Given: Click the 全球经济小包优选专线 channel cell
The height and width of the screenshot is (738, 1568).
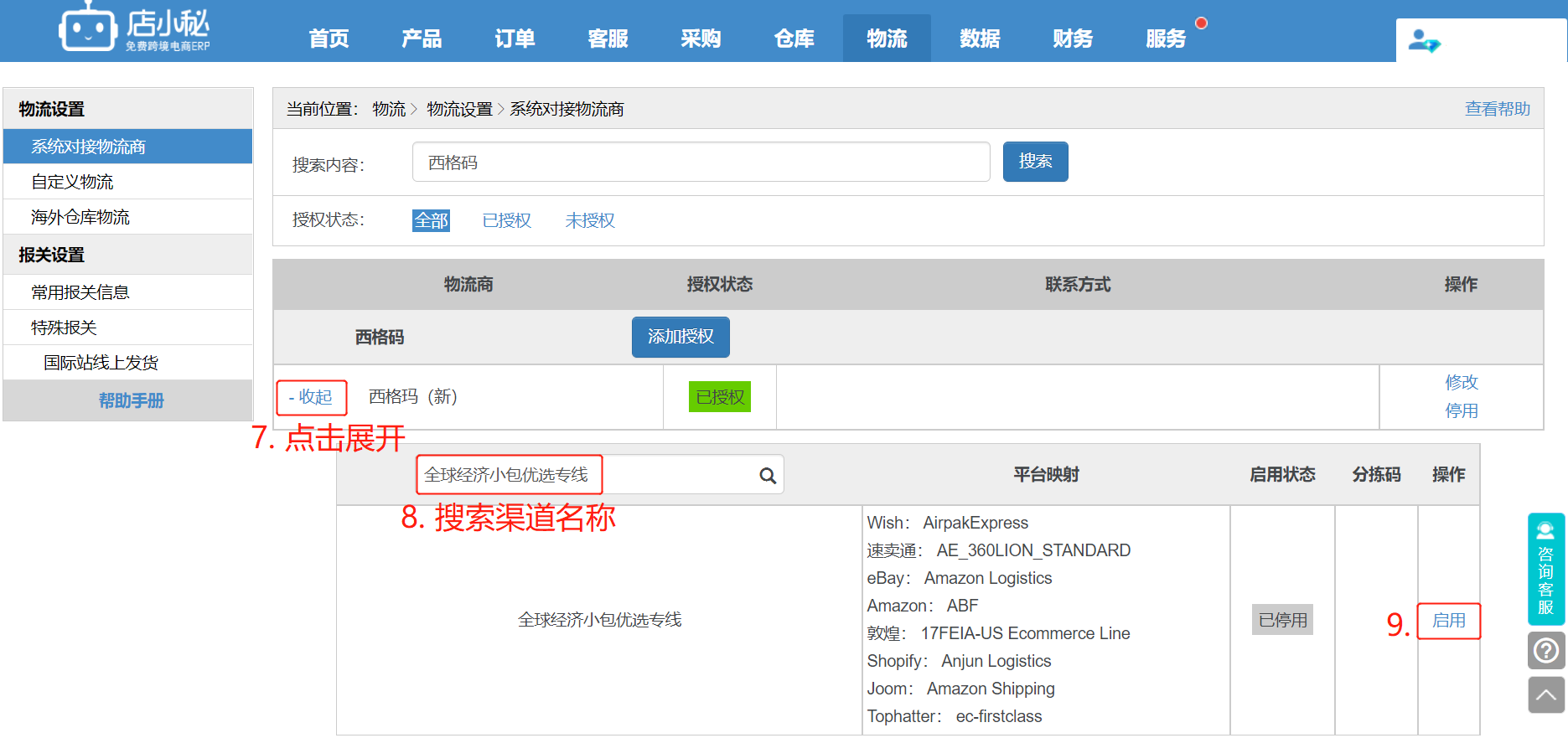Looking at the screenshot, I should click(599, 620).
